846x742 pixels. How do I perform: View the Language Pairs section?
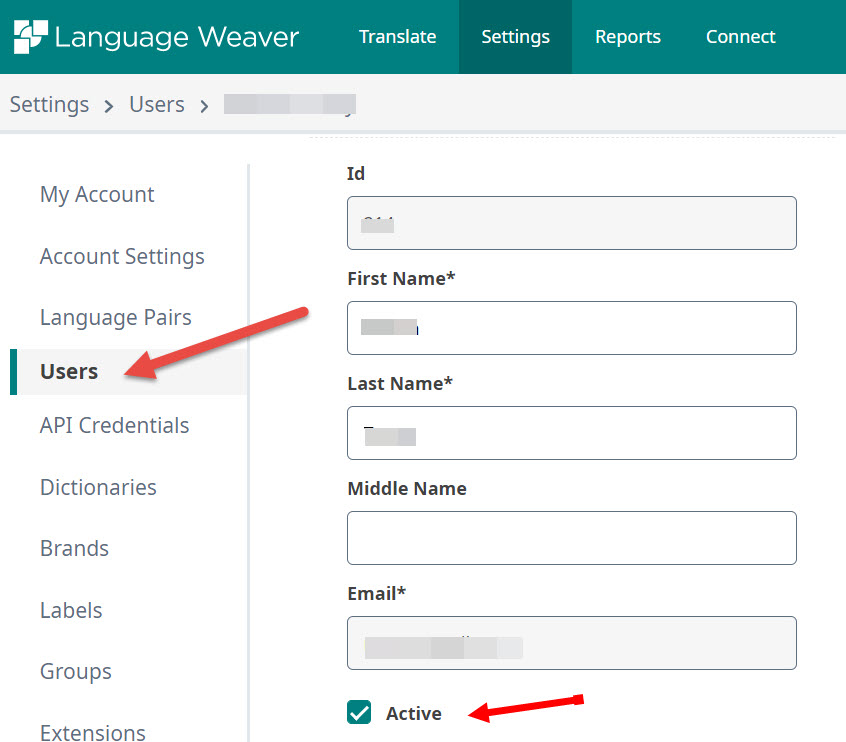pyautogui.click(x=115, y=317)
